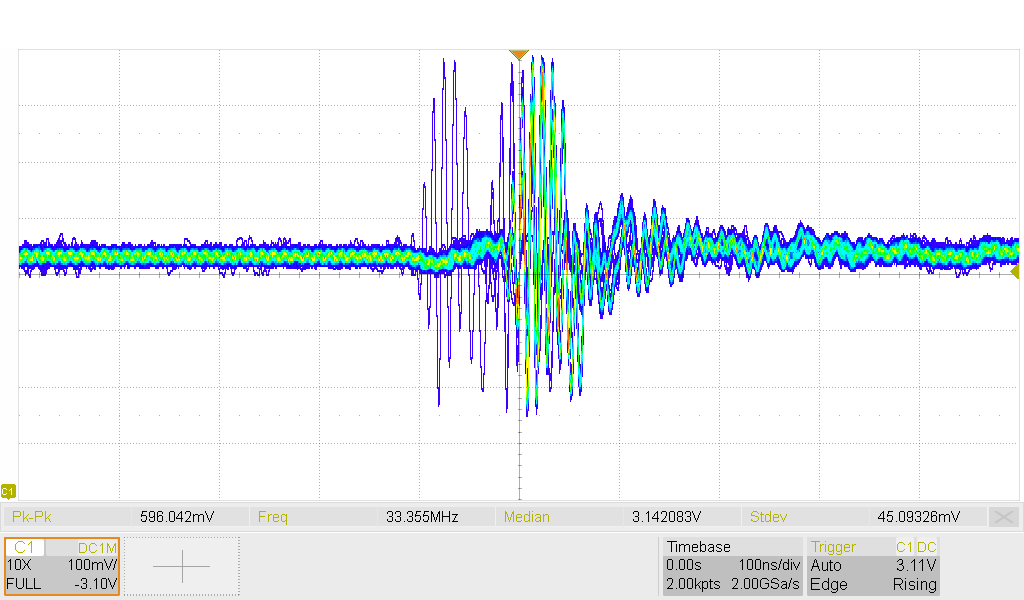Click the 2.00GSa/s sample rate readout
This screenshot has width=1024, height=600.
coord(769,584)
